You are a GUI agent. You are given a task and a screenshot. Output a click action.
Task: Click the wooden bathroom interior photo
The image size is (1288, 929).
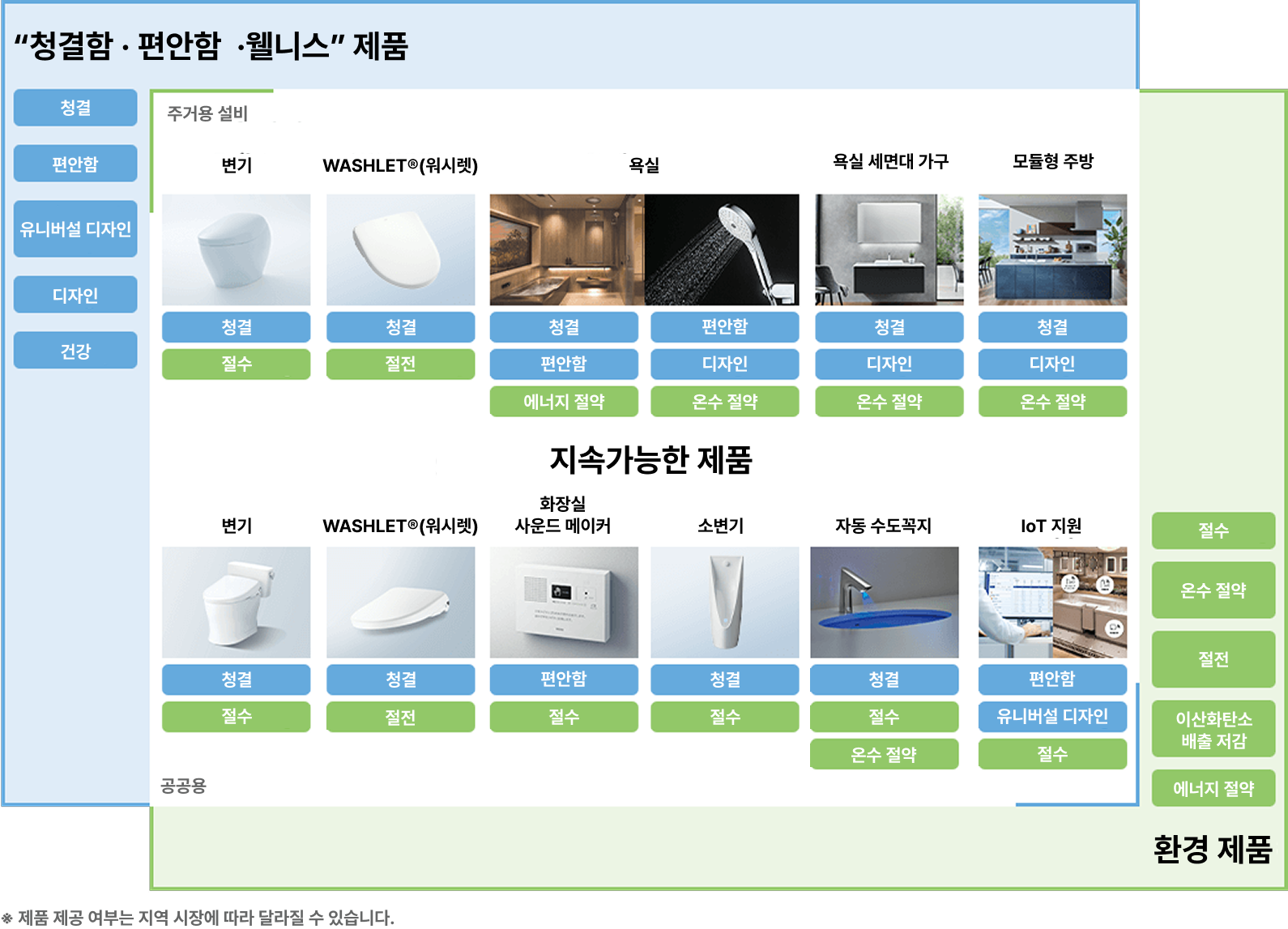566,249
